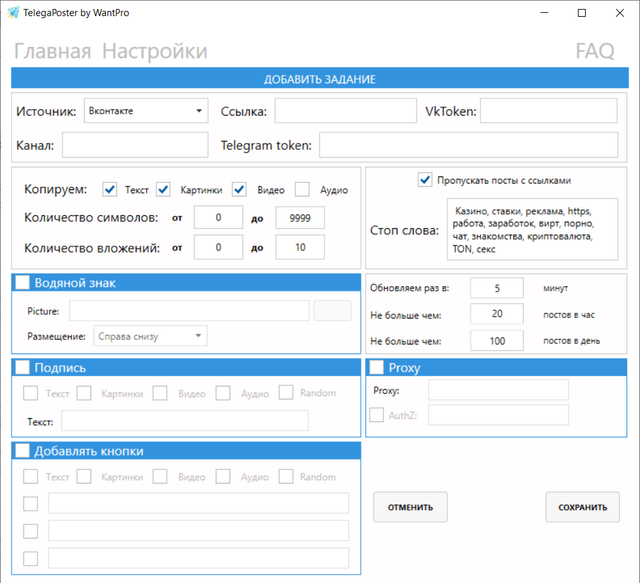Check the first button row checkbox
Screen dimensions: 640x583
pos(31,504)
